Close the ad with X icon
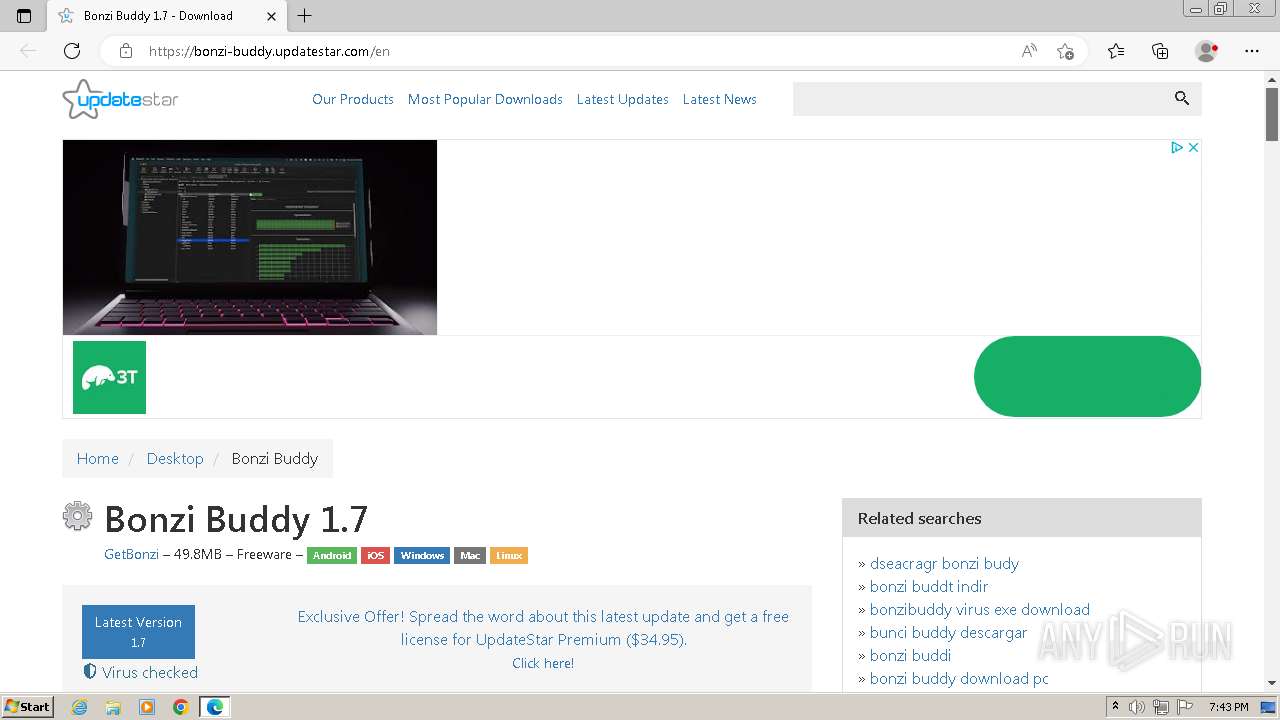 coord(1192,147)
